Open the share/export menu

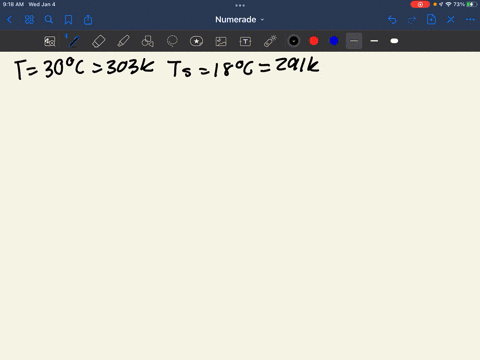click(88, 20)
